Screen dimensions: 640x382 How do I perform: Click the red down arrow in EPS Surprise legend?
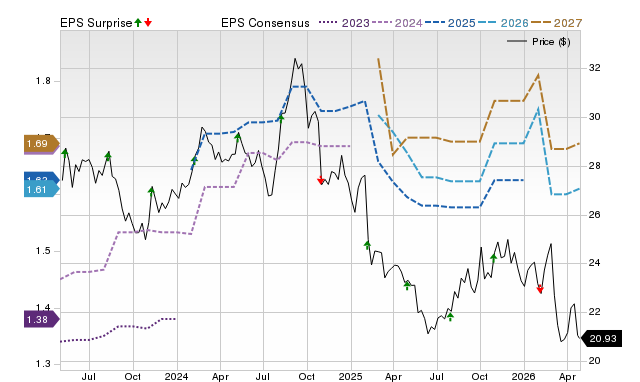pyautogui.click(x=148, y=23)
